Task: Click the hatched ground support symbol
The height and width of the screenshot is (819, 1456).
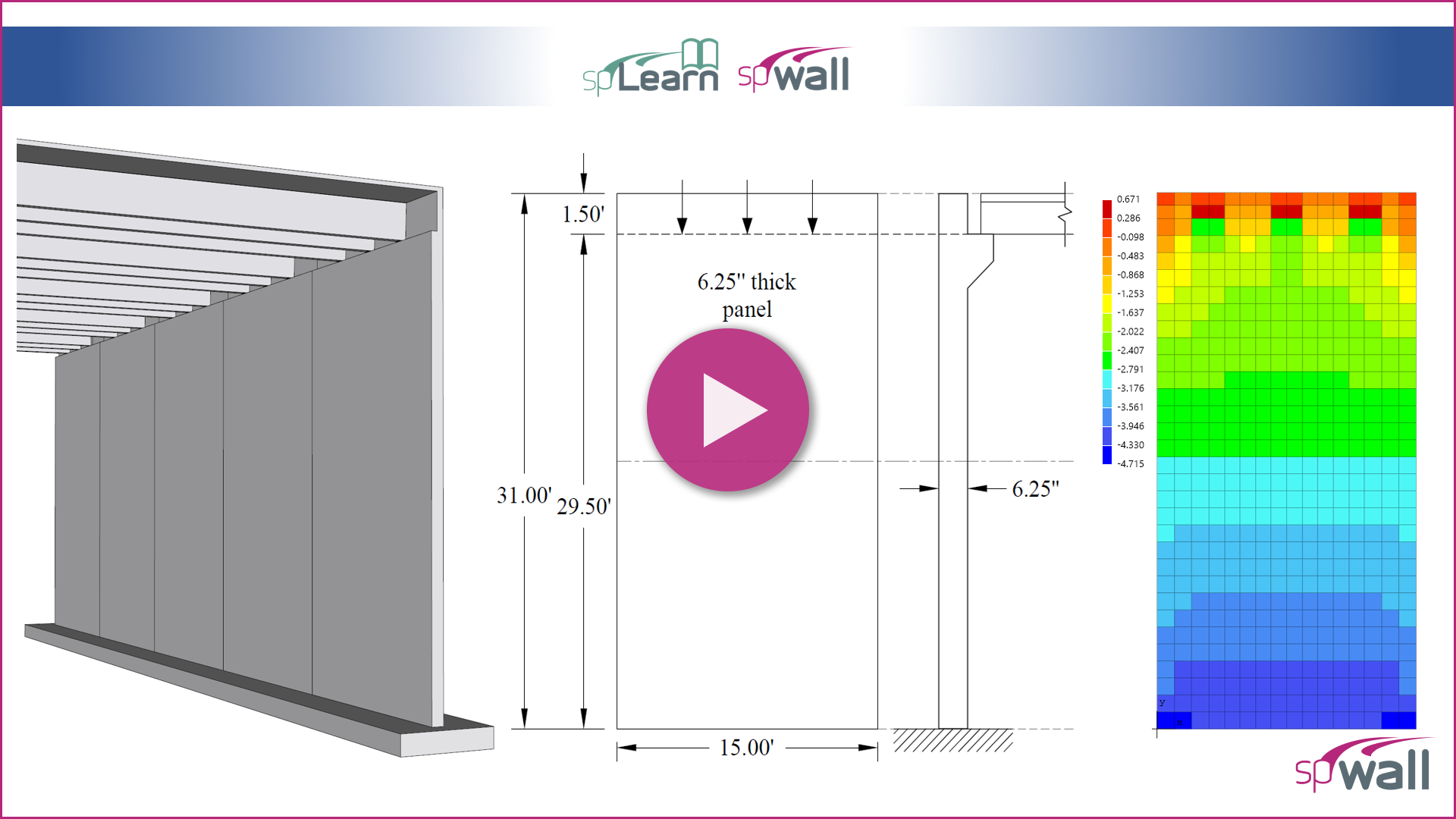Action: (x=952, y=740)
